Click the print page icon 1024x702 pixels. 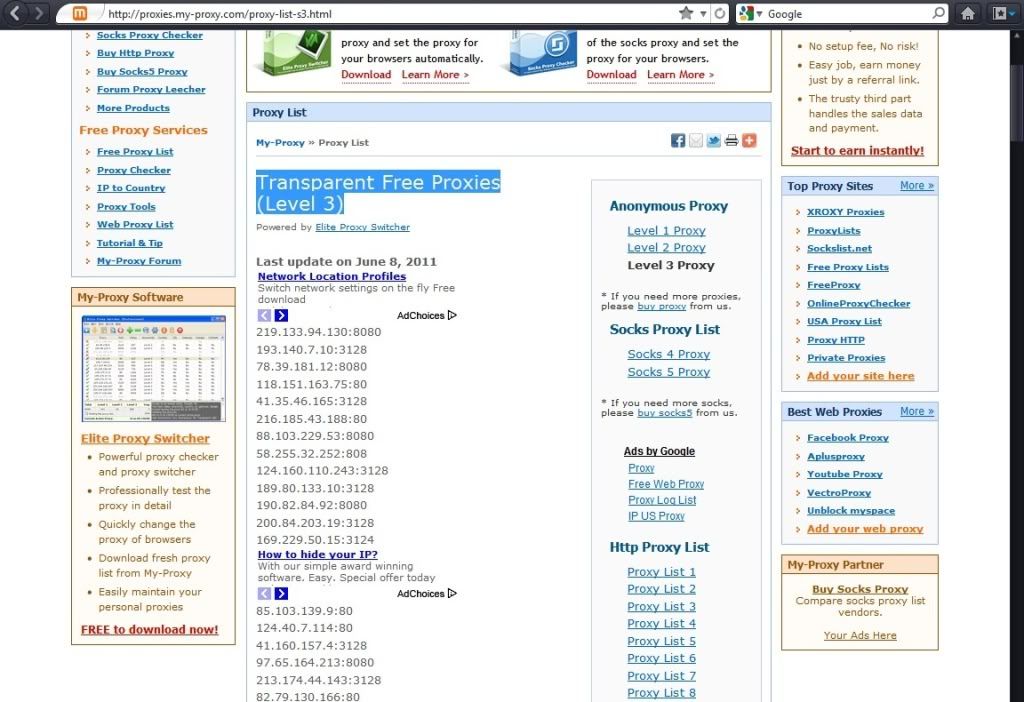point(731,140)
